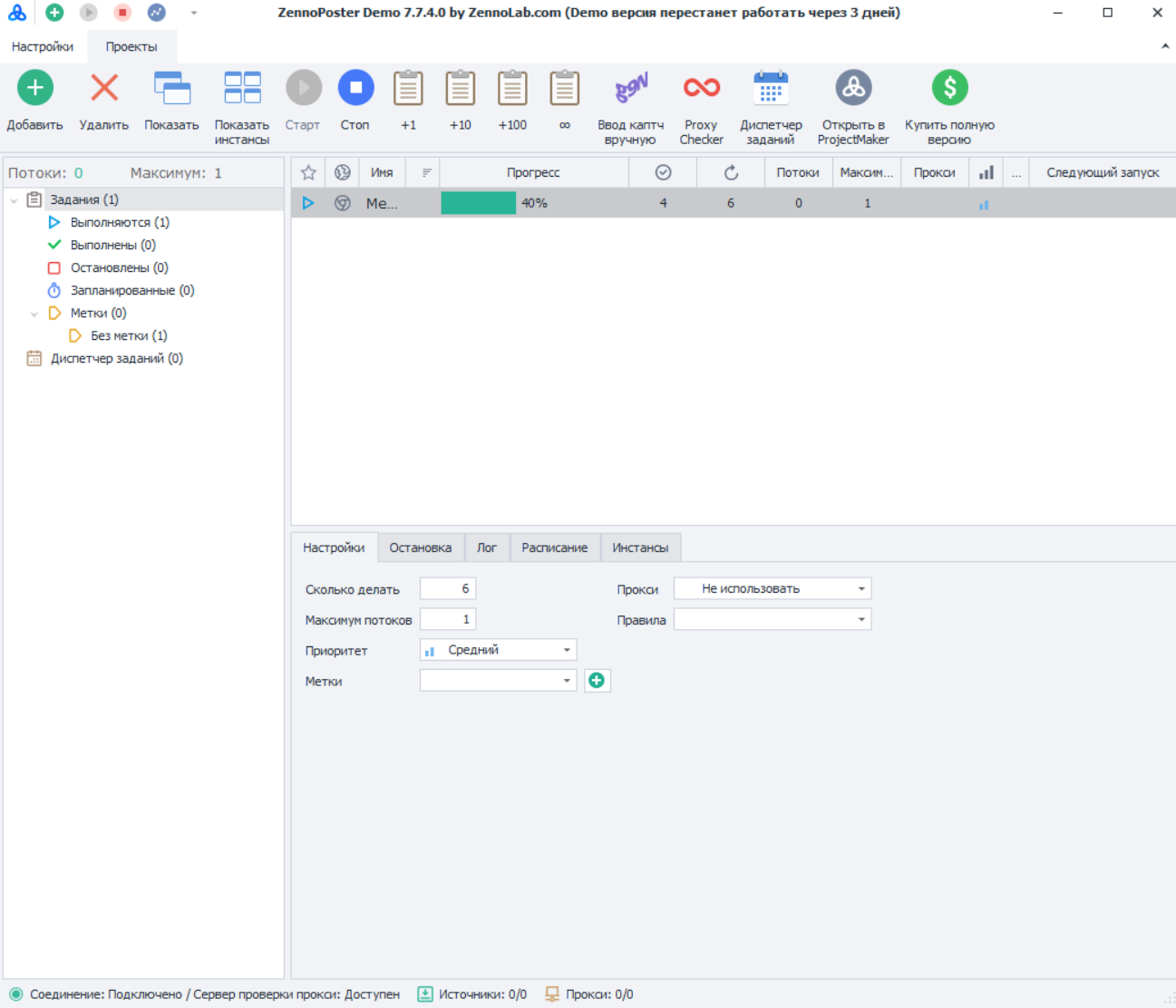The image size is (1176, 1008).
Task: Select Остановлены (0) filter
Action: pyautogui.click(x=120, y=267)
